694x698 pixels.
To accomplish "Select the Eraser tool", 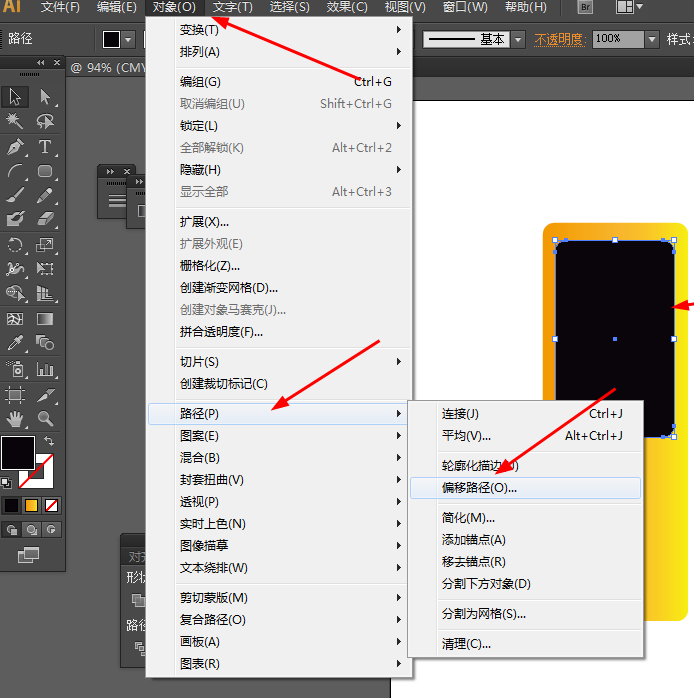I will tap(45, 219).
